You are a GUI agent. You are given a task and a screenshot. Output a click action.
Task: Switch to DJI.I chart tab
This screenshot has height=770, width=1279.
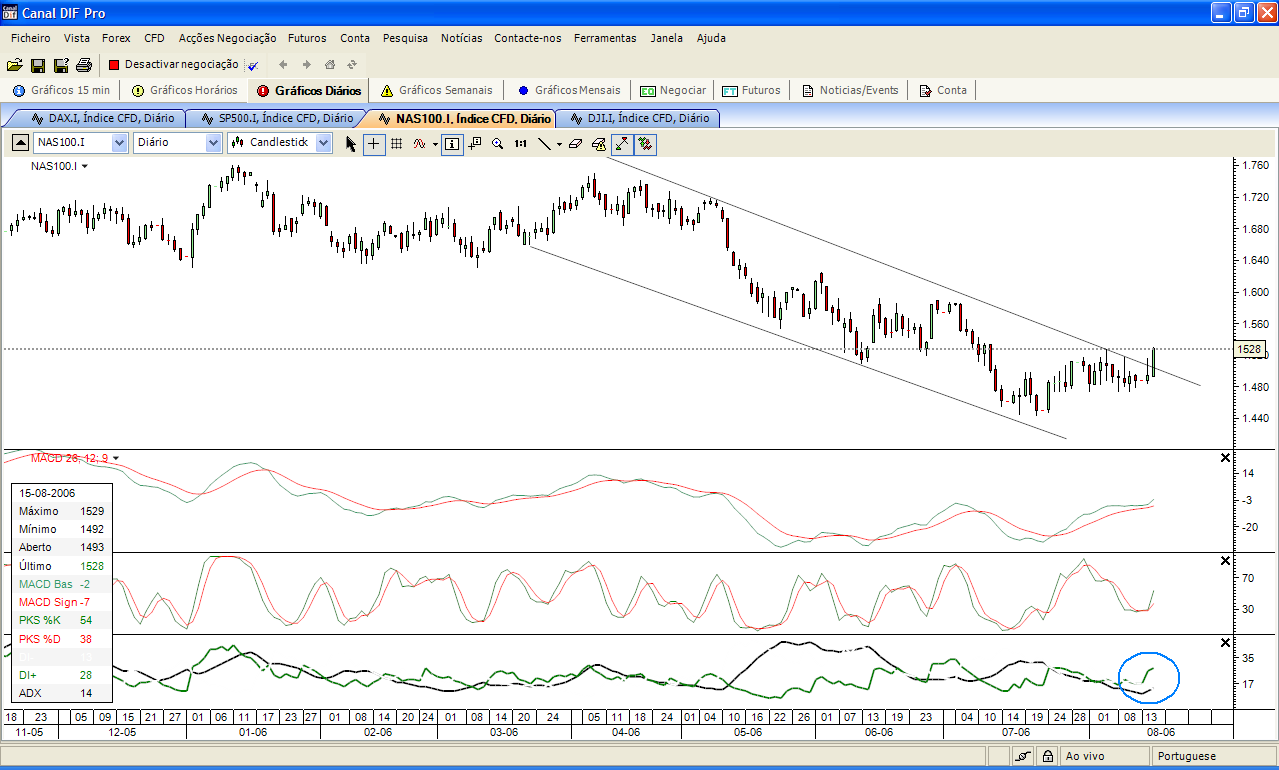[x=638, y=118]
